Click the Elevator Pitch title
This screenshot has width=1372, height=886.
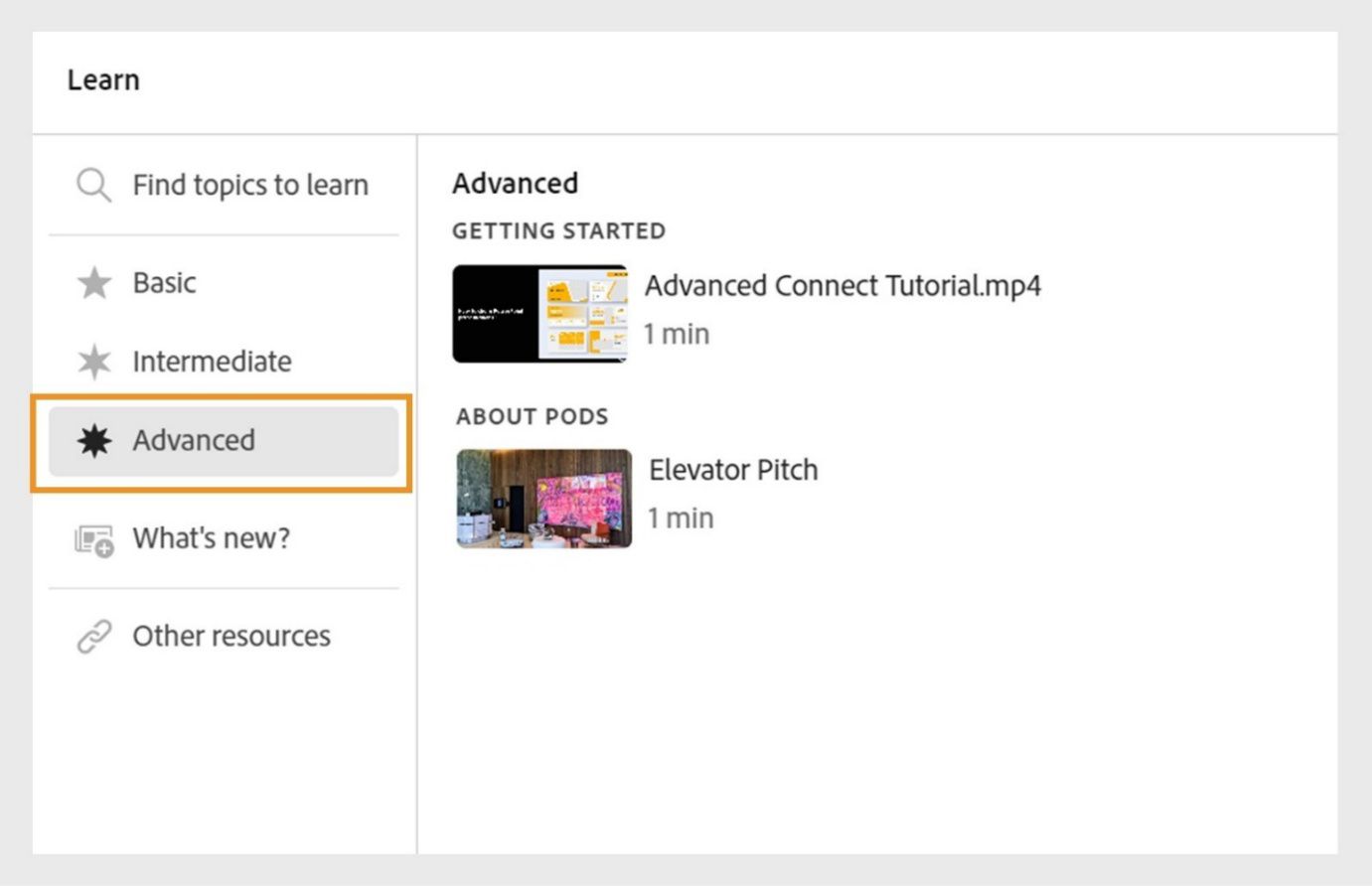point(733,470)
